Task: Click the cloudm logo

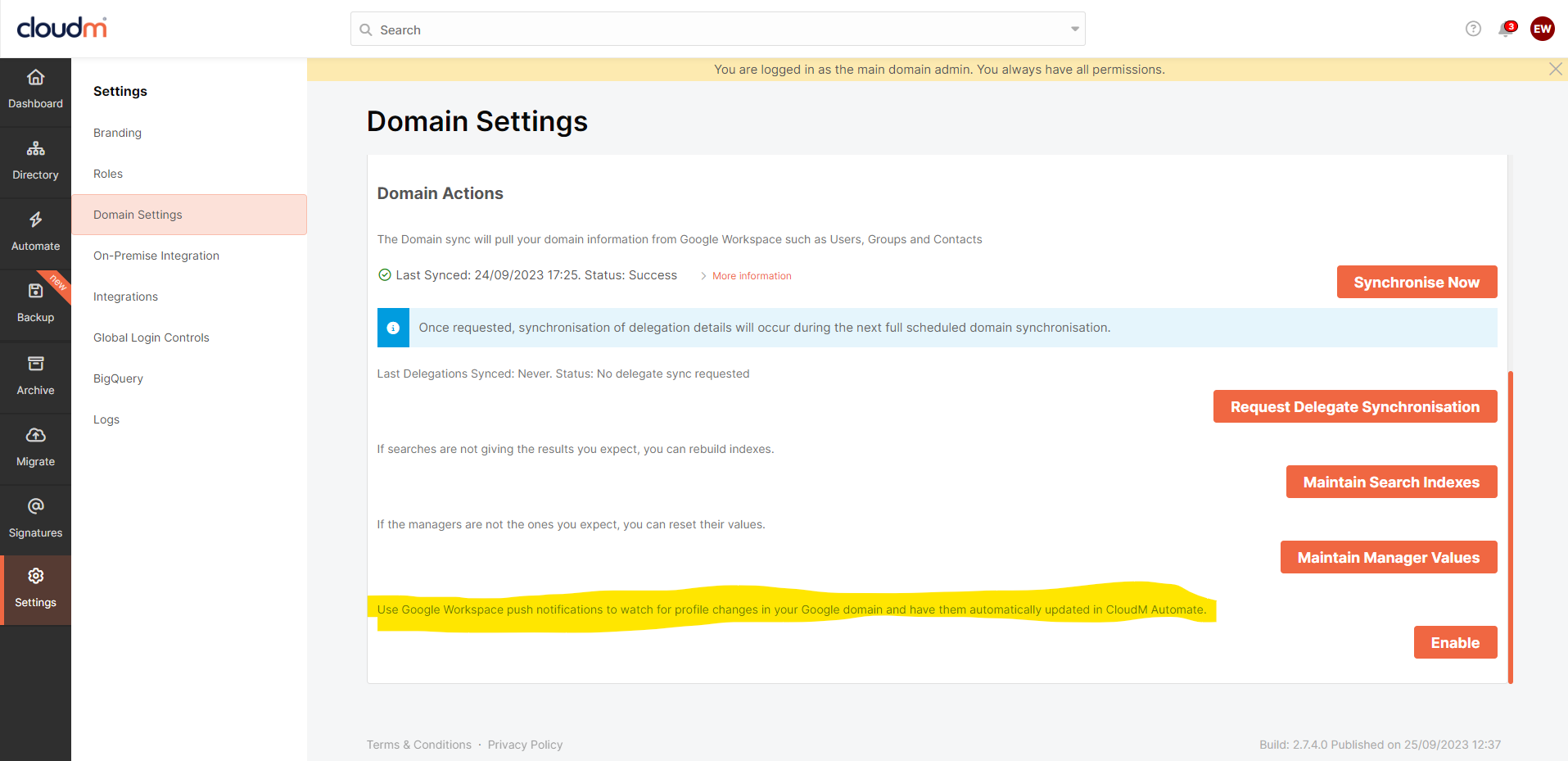Action: tap(61, 28)
